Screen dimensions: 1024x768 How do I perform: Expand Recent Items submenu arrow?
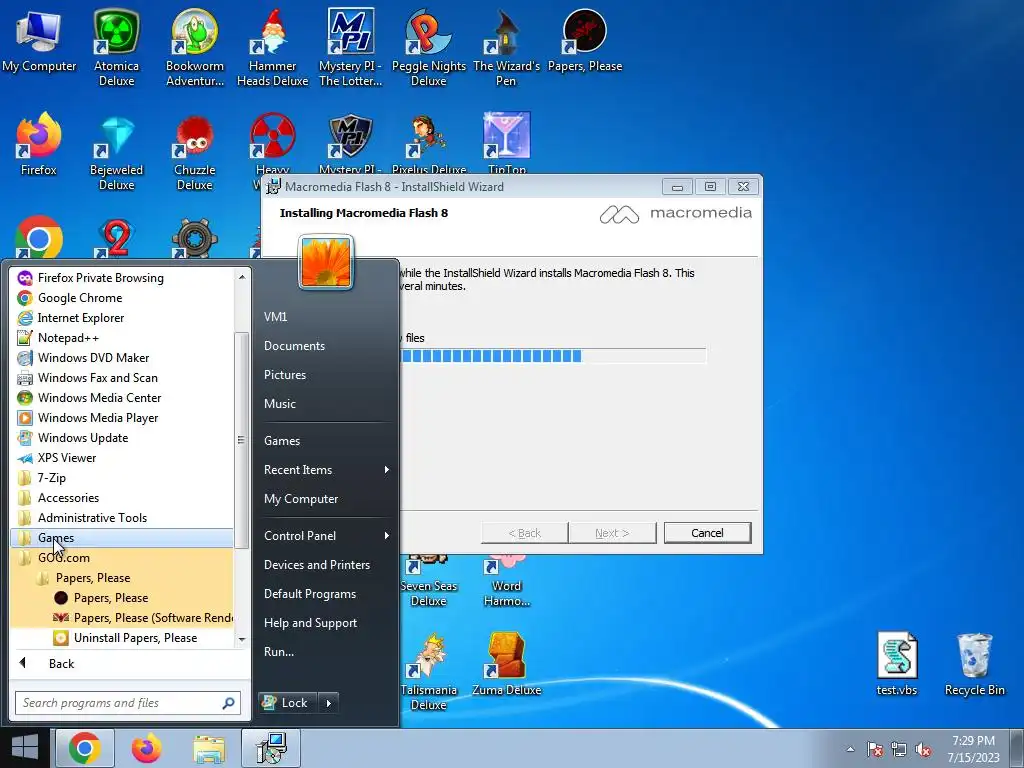(x=387, y=470)
